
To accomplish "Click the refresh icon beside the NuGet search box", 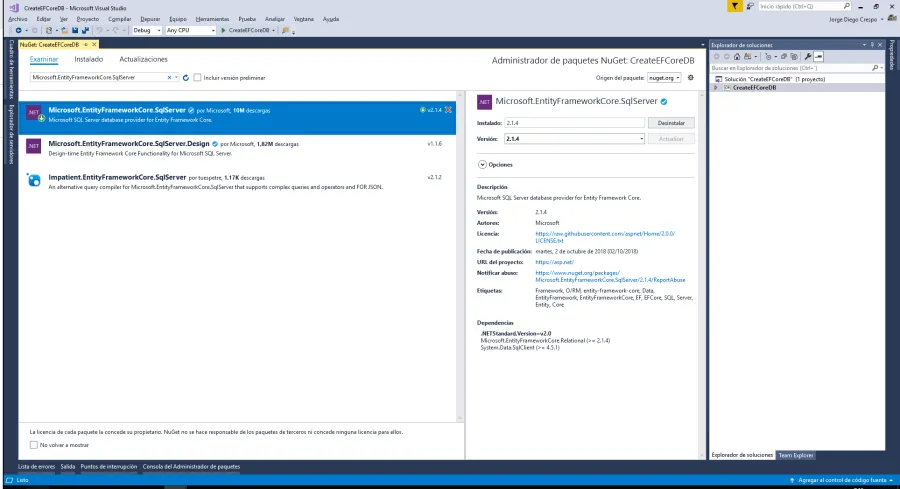I will point(185,77).
